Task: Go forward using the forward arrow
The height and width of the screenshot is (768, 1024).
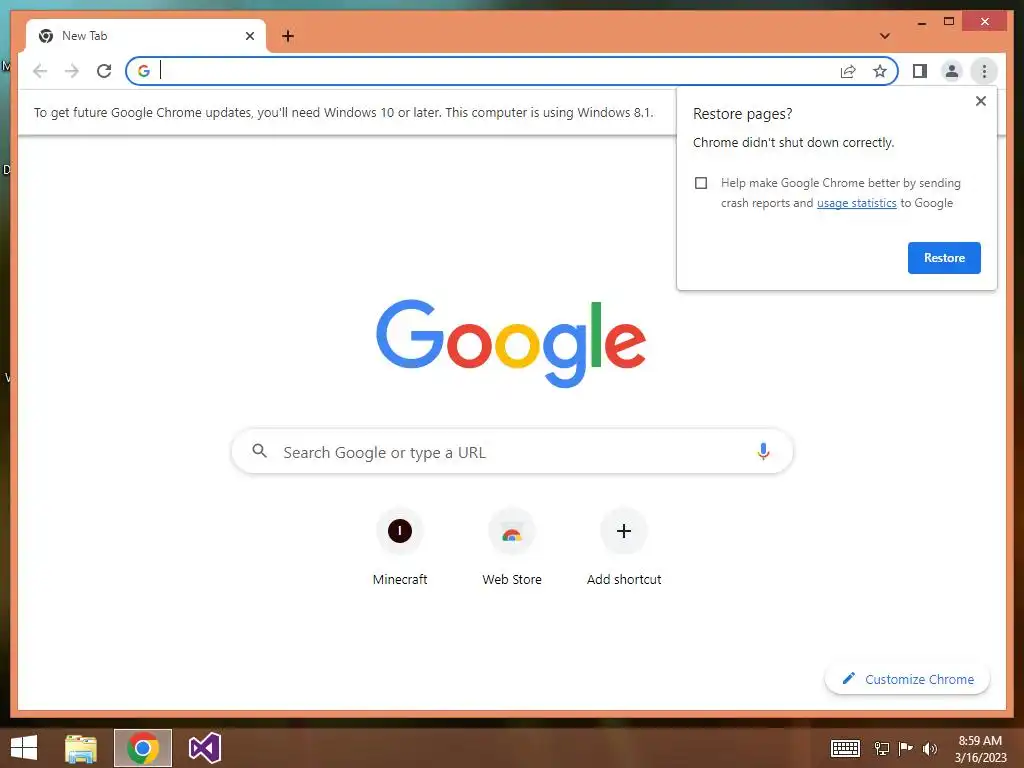Action: click(x=72, y=71)
